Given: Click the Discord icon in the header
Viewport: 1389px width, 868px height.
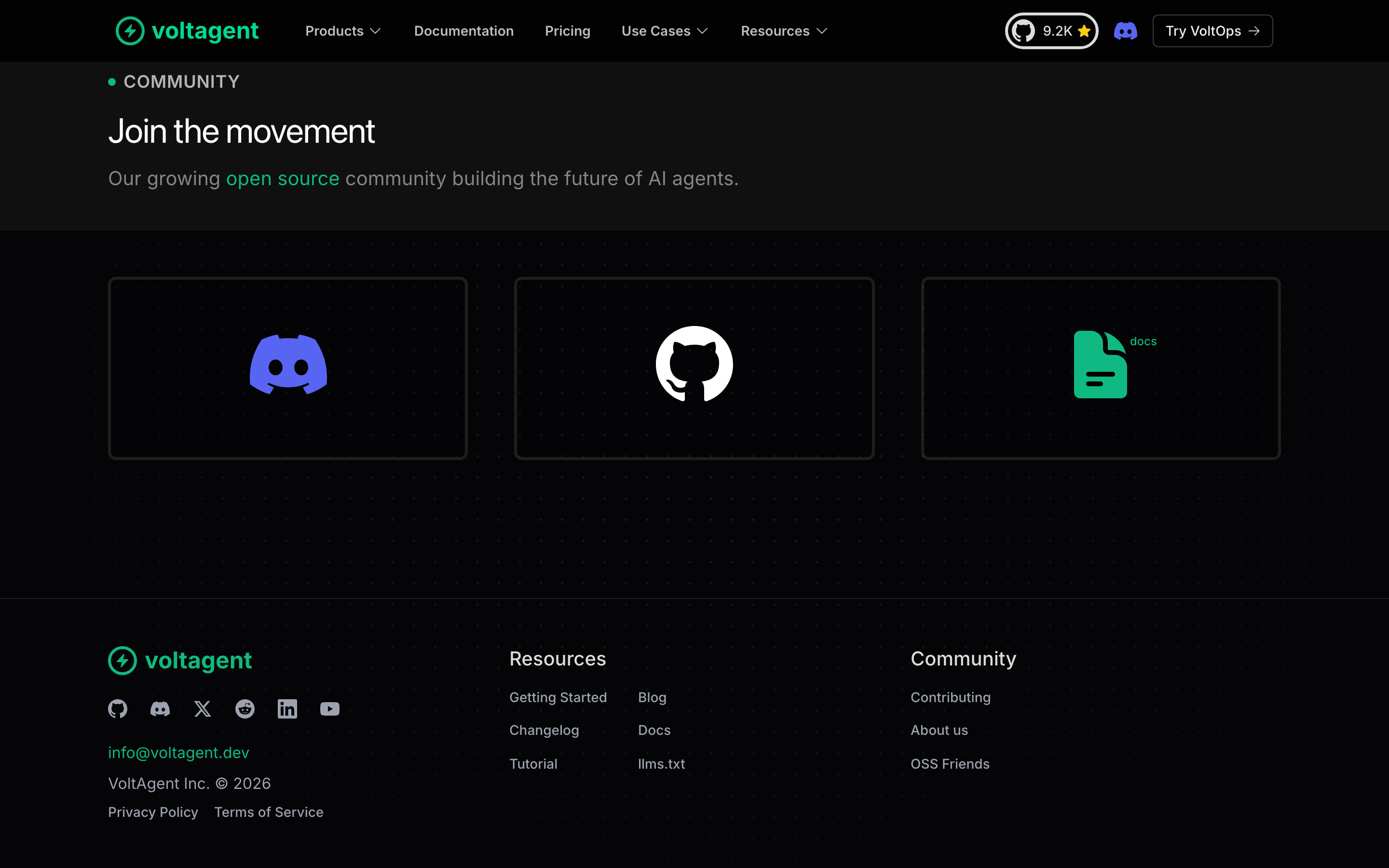Looking at the screenshot, I should [1126, 31].
